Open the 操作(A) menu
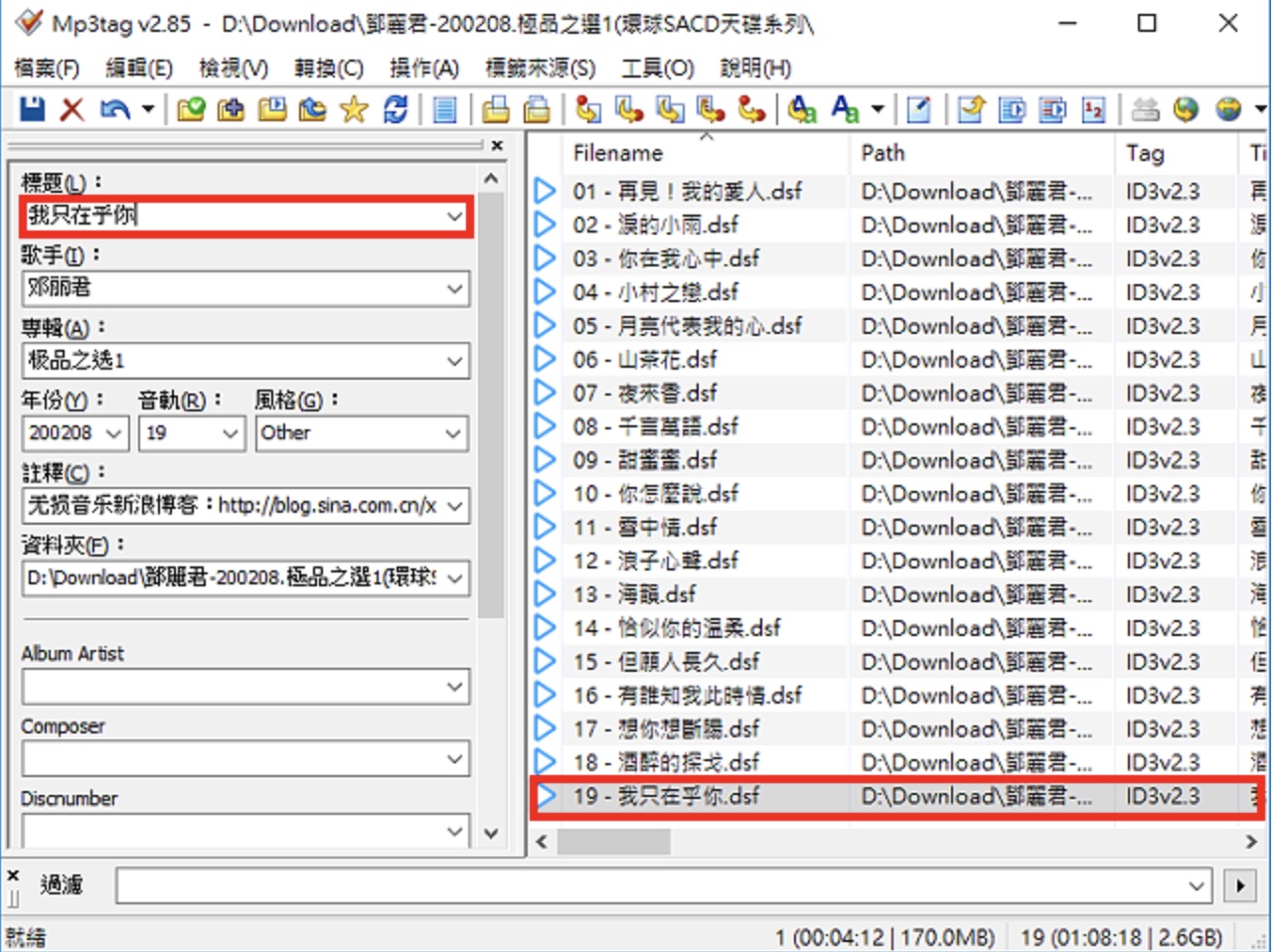The height and width of the screenshot is (952, 1284). click(x=424, y=68)
